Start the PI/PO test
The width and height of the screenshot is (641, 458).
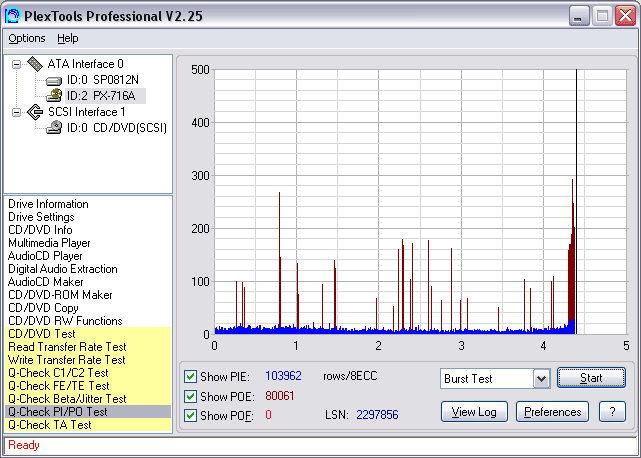tap(591, 378)
